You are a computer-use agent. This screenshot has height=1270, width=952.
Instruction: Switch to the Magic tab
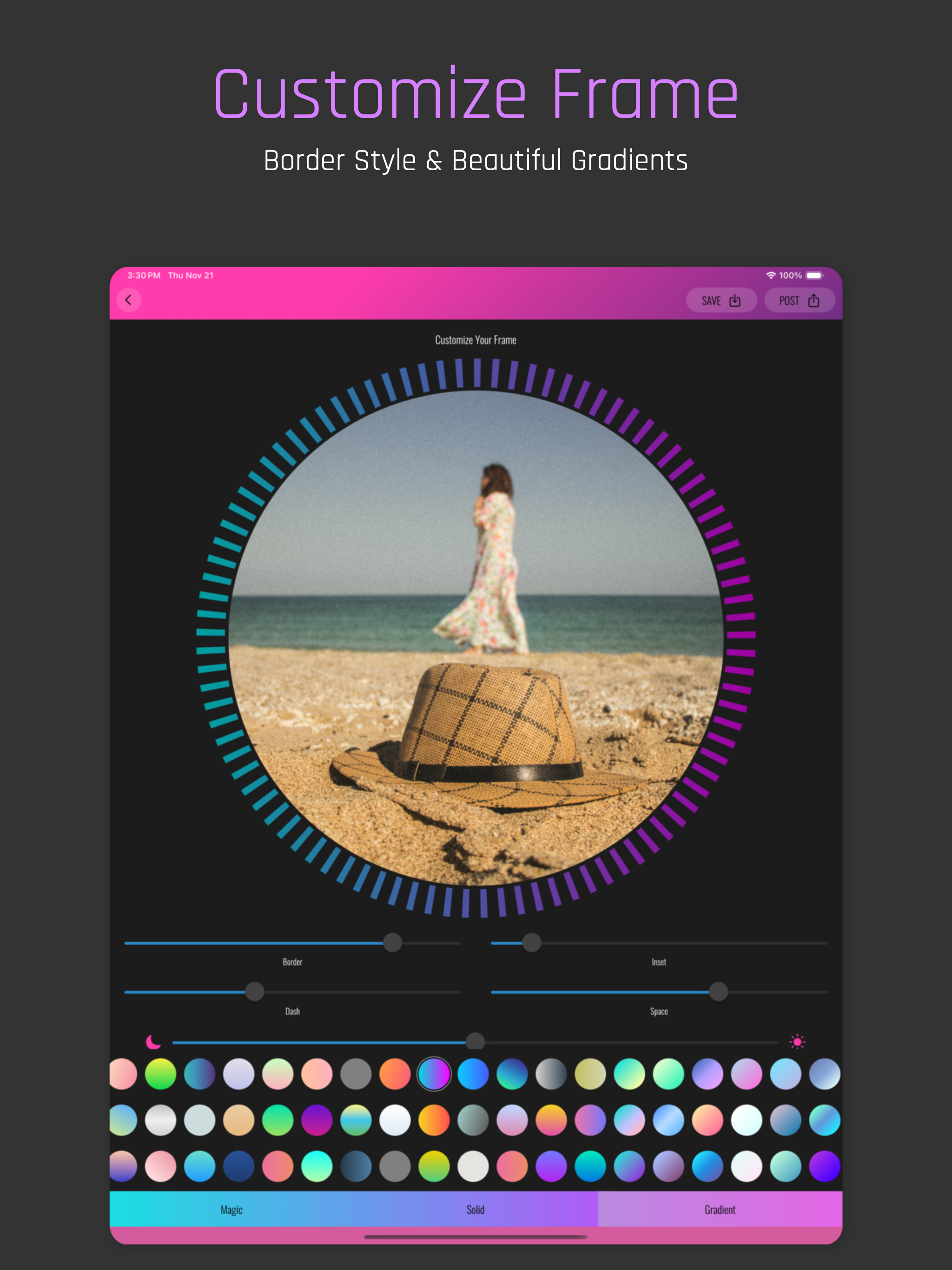pos(231,1210)
